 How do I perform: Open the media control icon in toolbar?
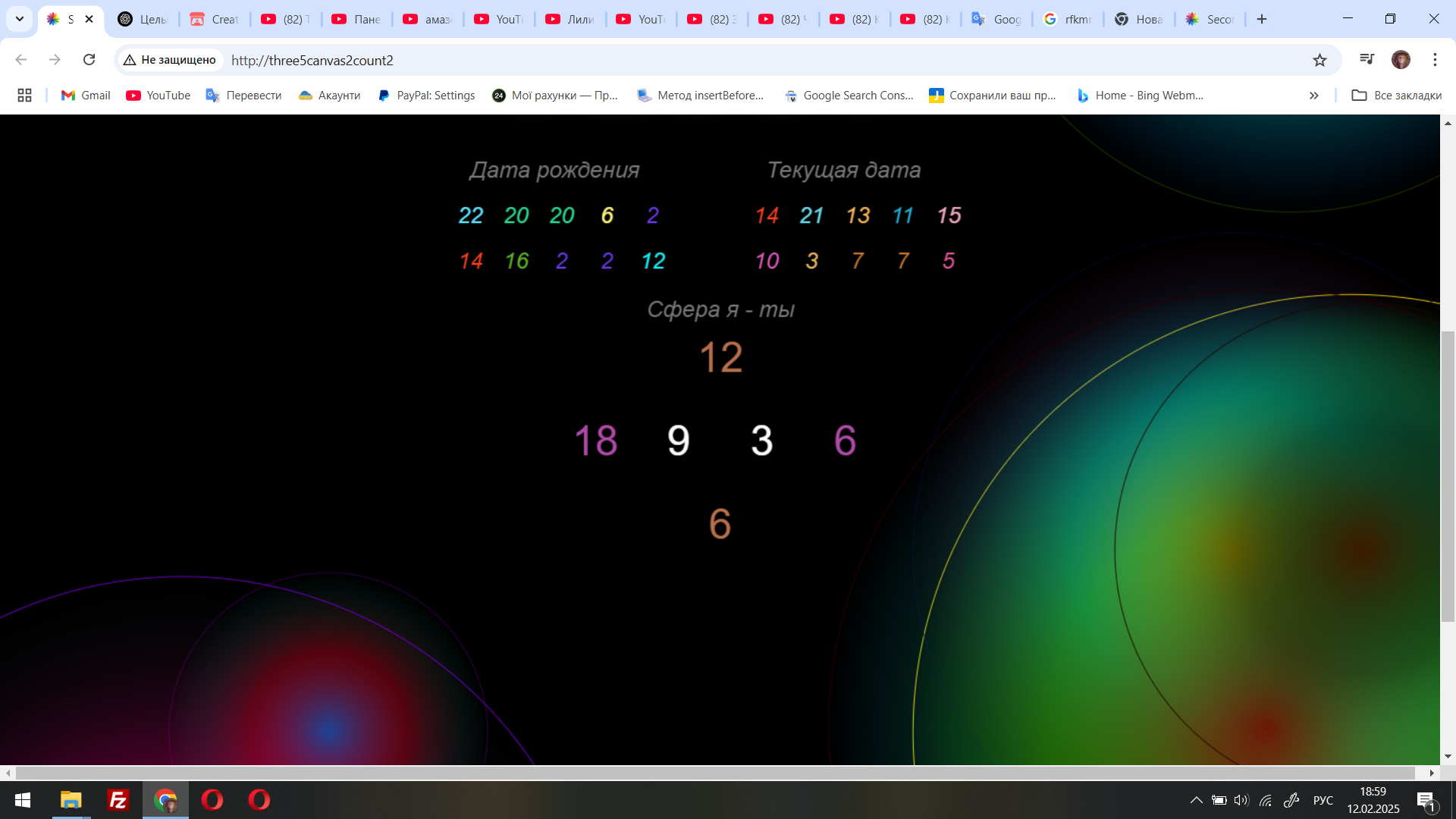click(x=1367, y=59)
